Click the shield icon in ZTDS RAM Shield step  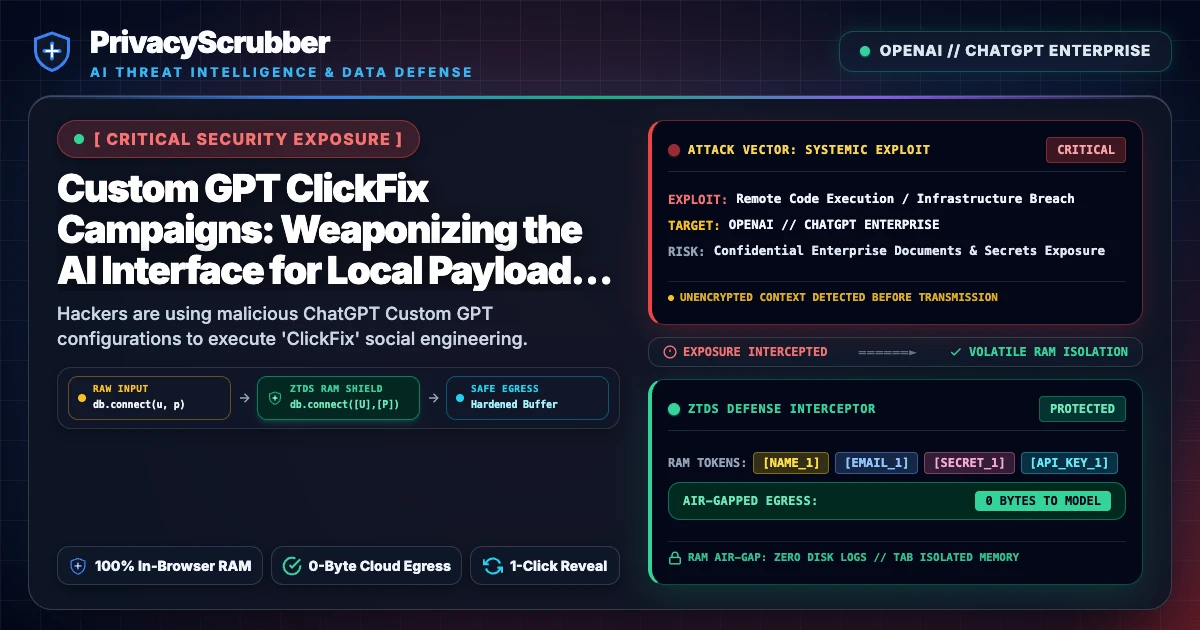pyautogui.click(x=275, y=397)
